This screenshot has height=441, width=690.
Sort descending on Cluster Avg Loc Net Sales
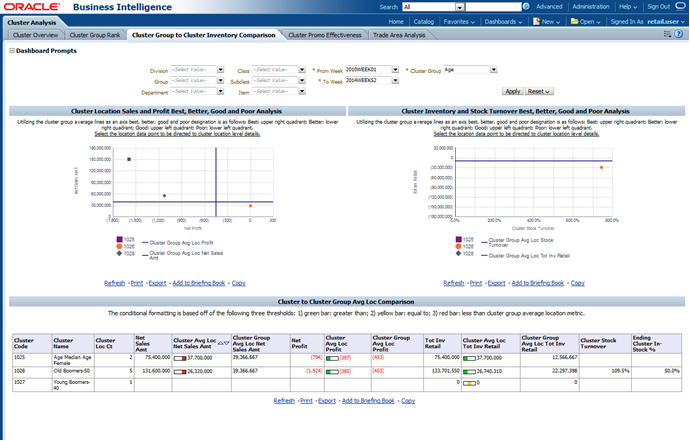coord(227,343)
